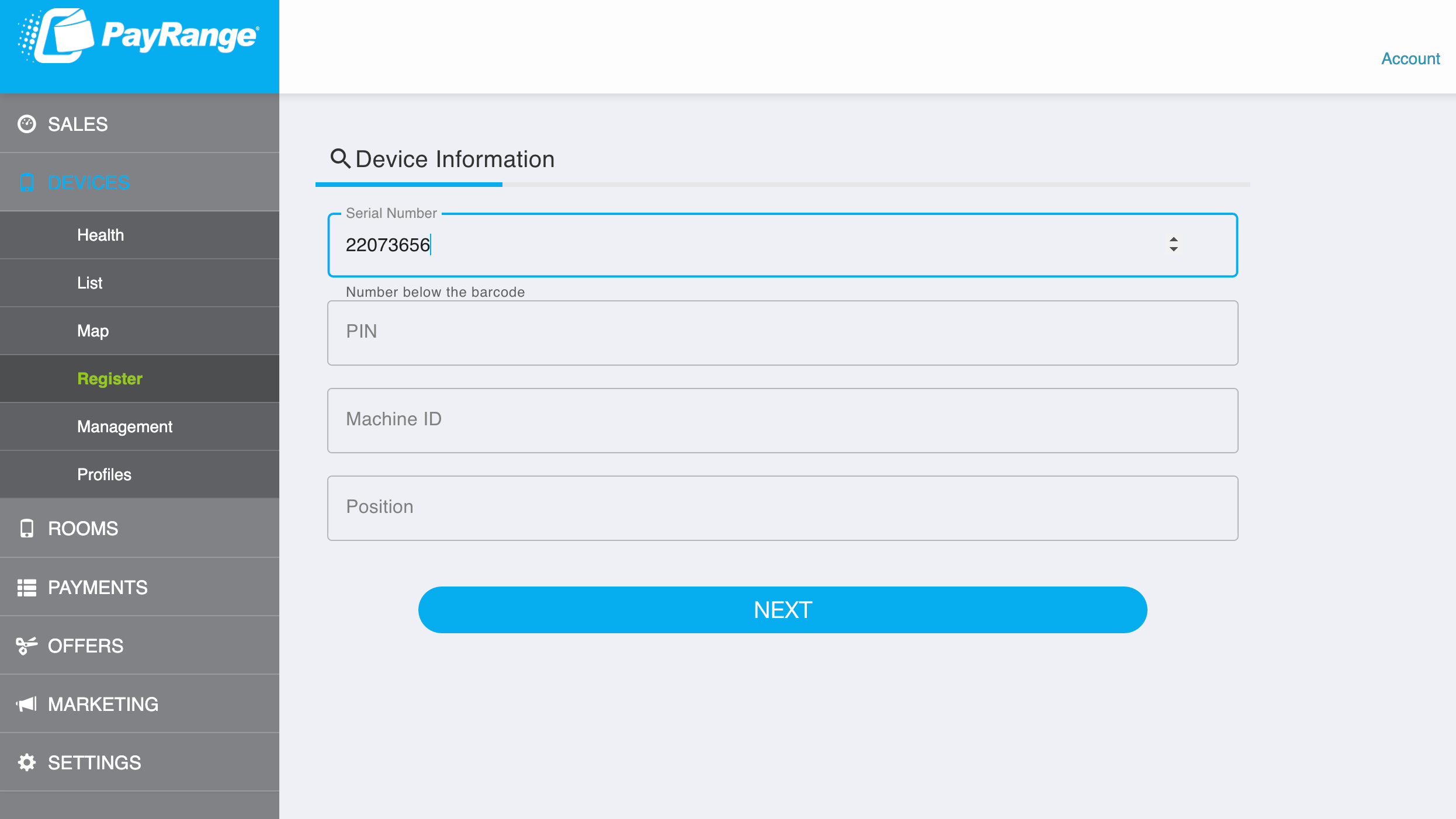Image resolution: width=1456 pixels, height=819 pixels.
Task: Click the Sales gauge icon in sidebar
Action: [x=27, y=124]
